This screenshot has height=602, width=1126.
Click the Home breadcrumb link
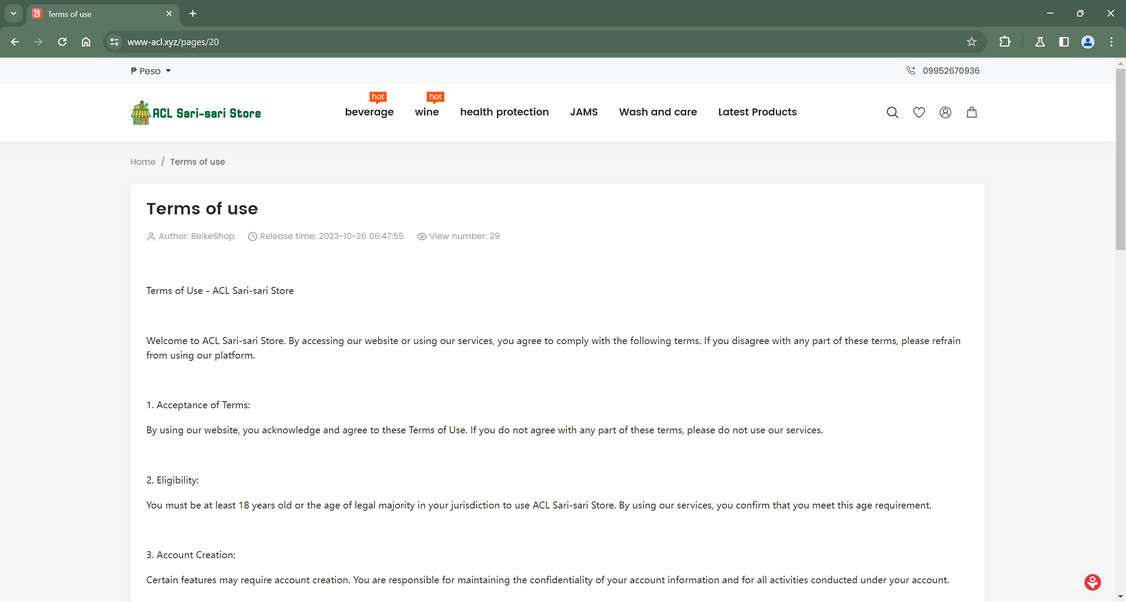(142, 161)
